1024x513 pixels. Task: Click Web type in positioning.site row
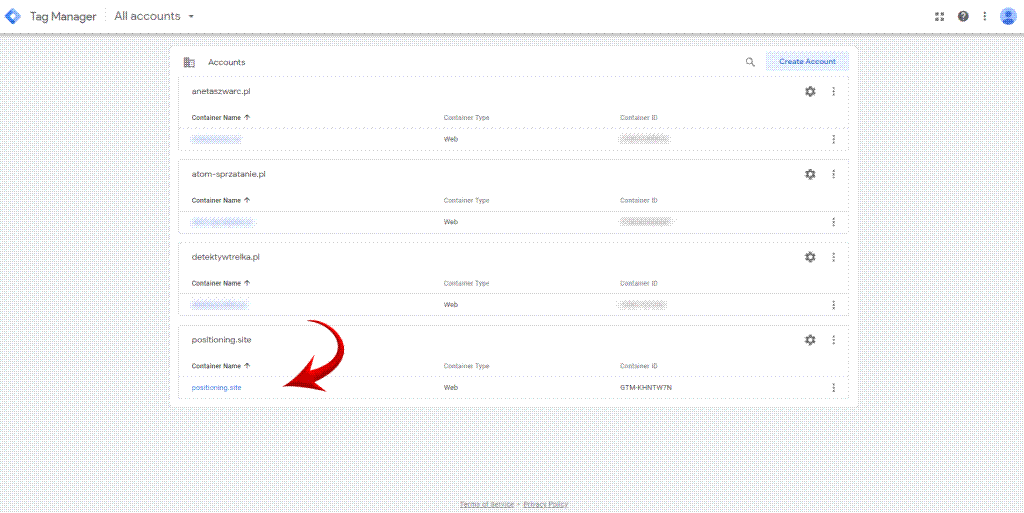pos(451,388)
